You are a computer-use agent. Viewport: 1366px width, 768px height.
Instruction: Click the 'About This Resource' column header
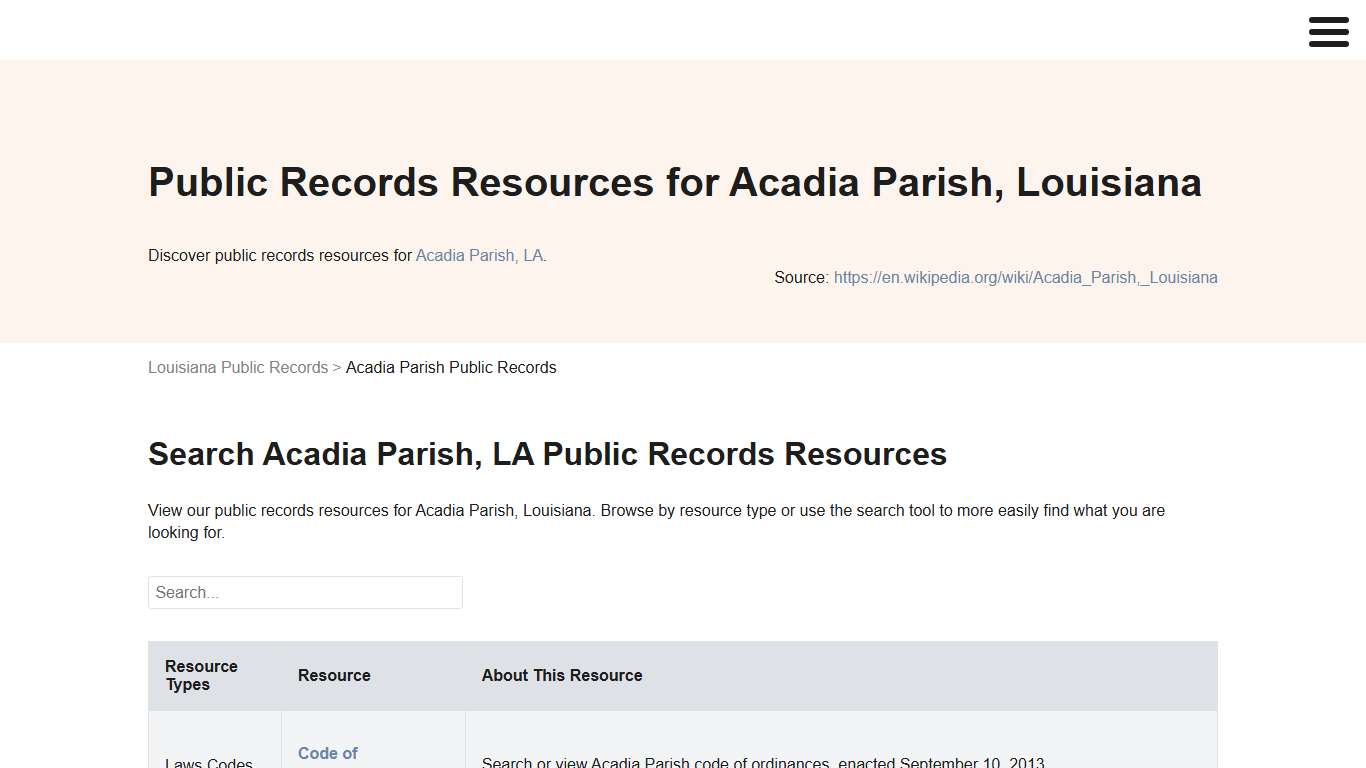click(561, 675)
